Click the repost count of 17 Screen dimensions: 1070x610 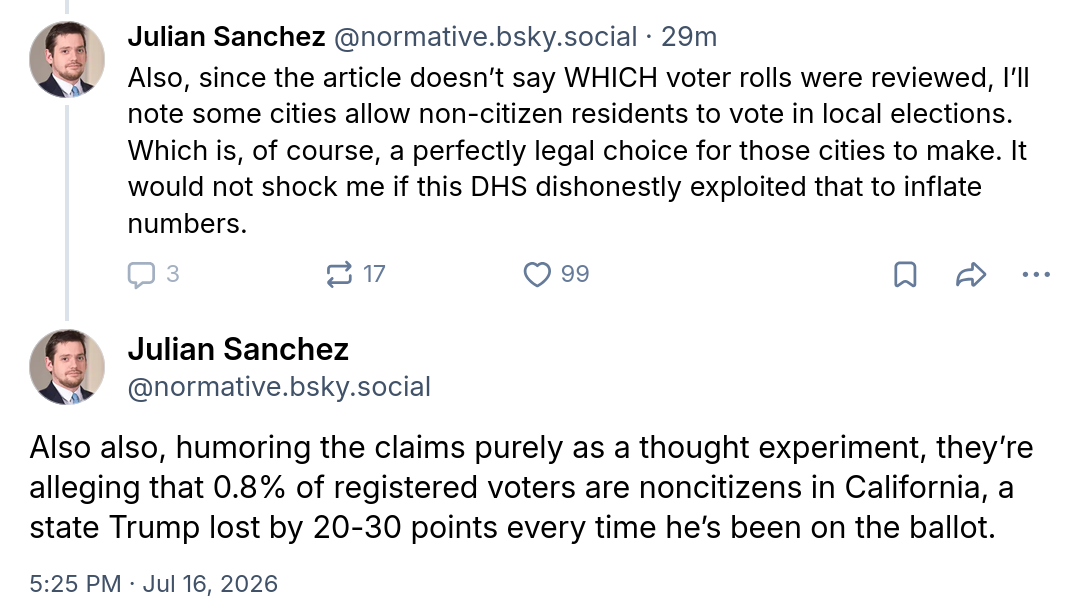pos(374,274)
